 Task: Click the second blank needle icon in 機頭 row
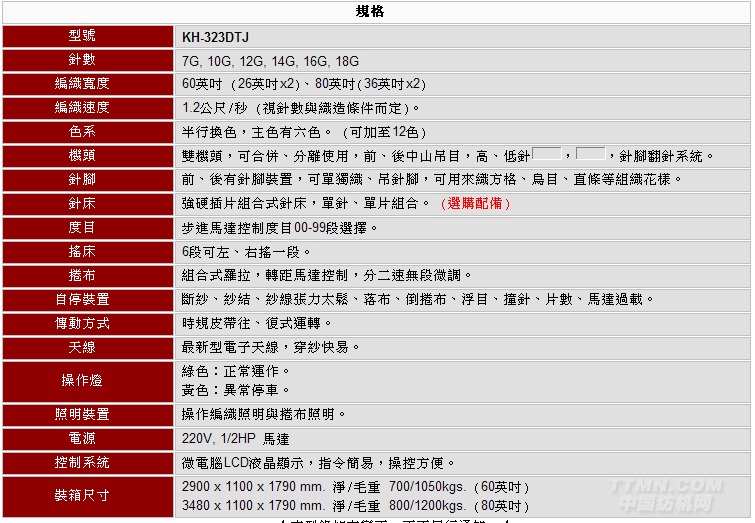[591, 154]
